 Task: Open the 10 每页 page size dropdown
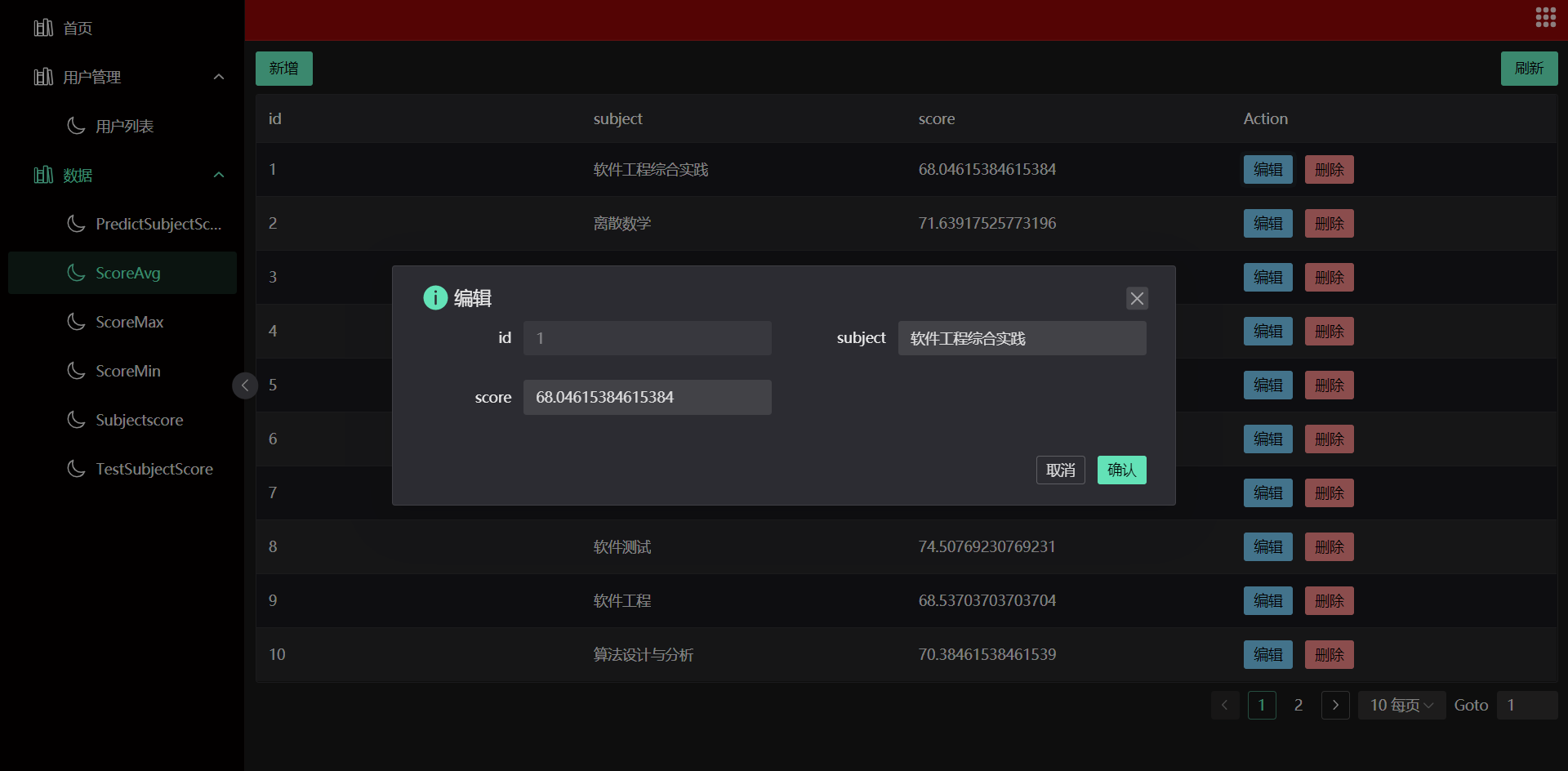tap(1401, 705)
